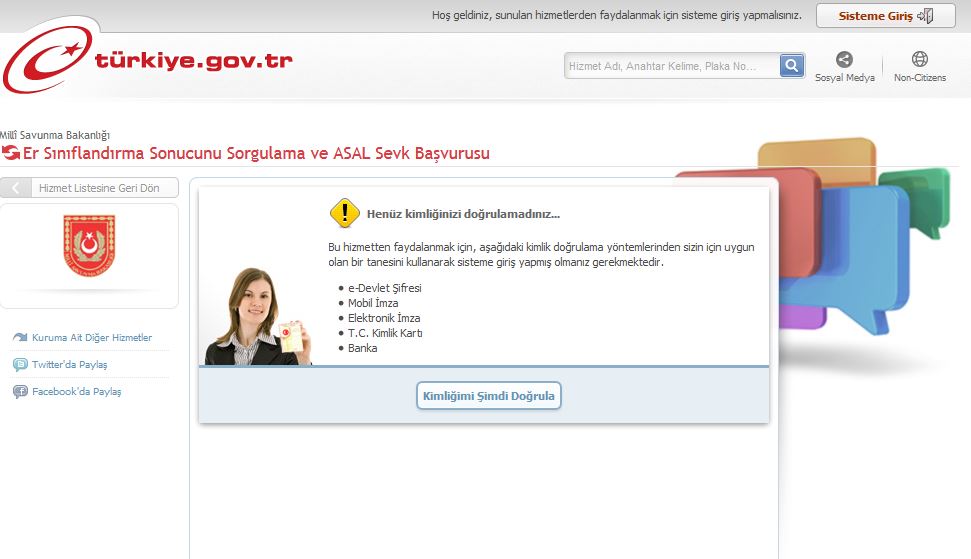Open the Sosyal Medya share icon
Viewport: 971px width, 559px height.
(844, 60)
